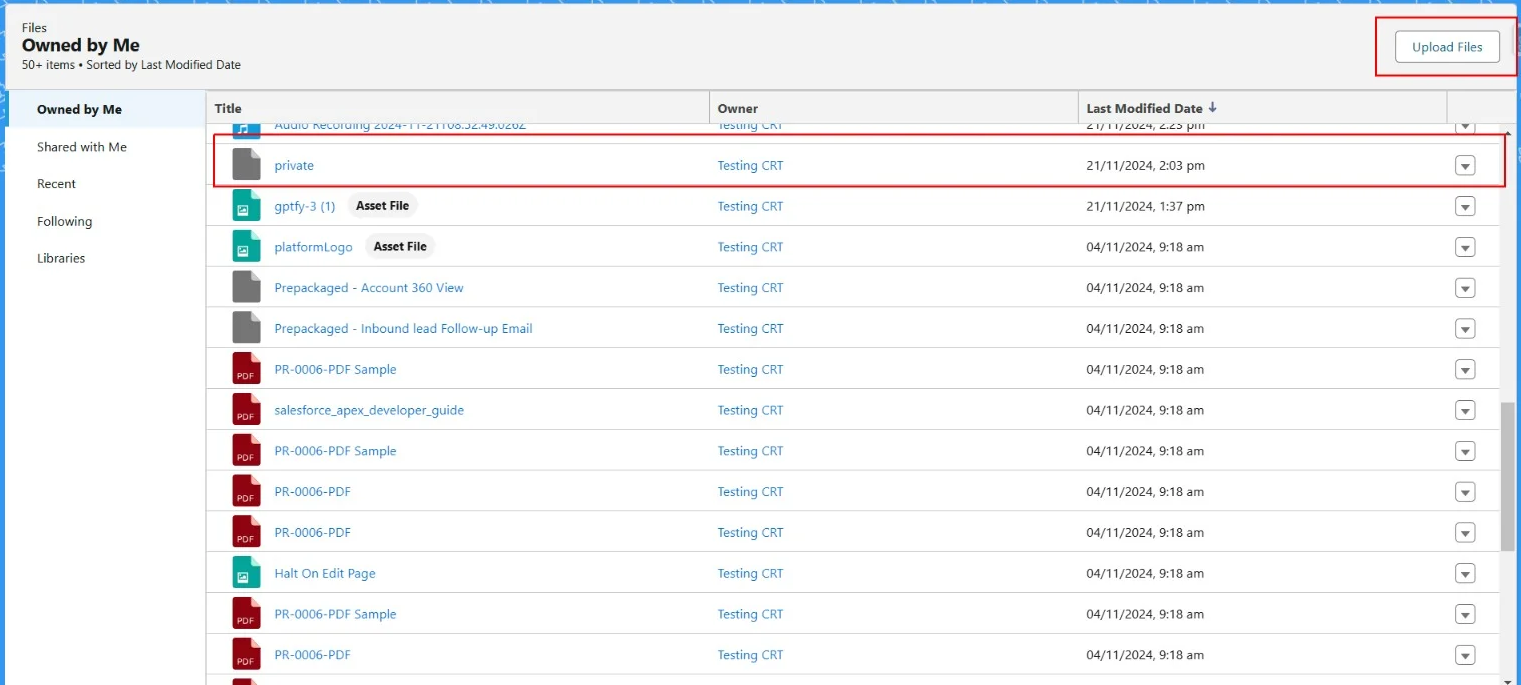Open actions dropdown for salesforce_apex_developer_guide

coord(1465,410)
